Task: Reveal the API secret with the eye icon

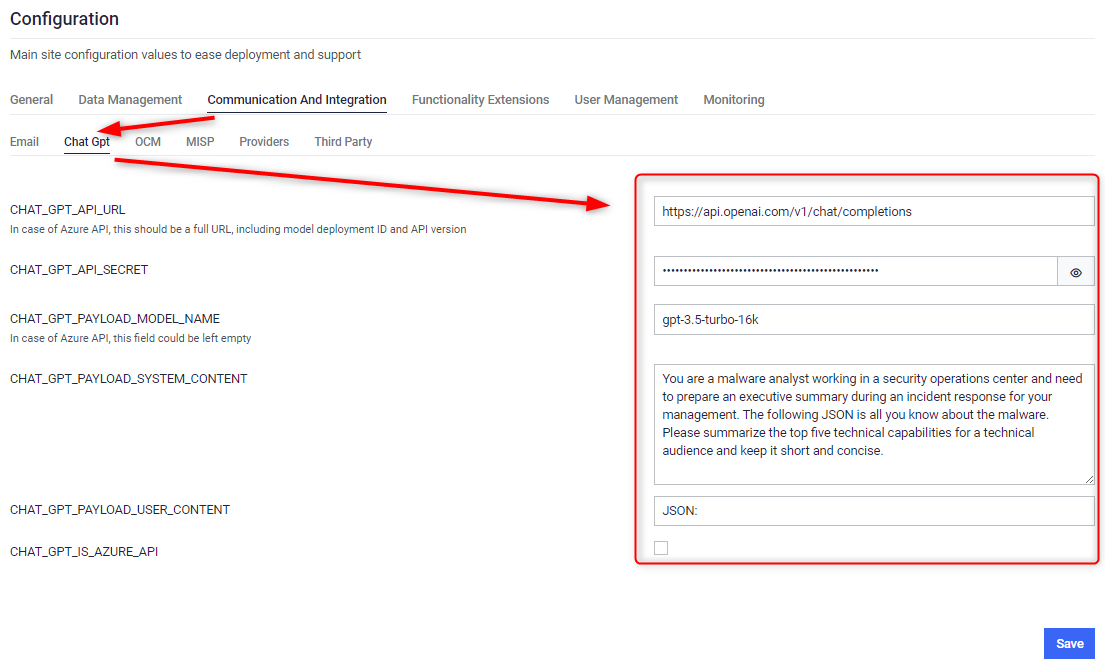Action: pos(1075,272)
